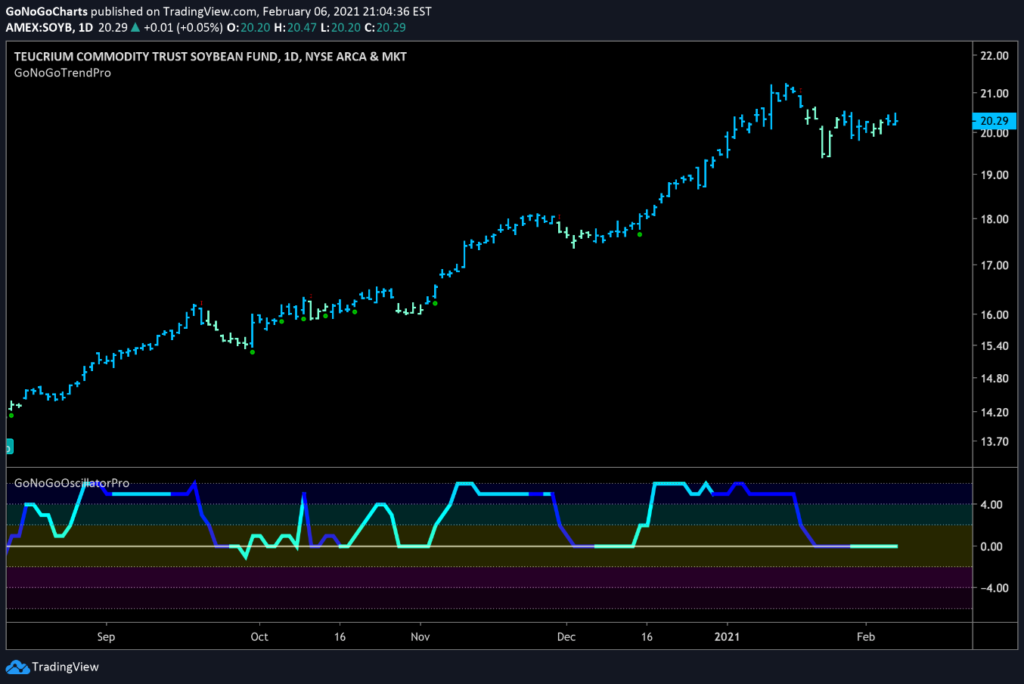Click the 2021 label on time axis
Screen dimensions: 1024x684
coord(727,637)
